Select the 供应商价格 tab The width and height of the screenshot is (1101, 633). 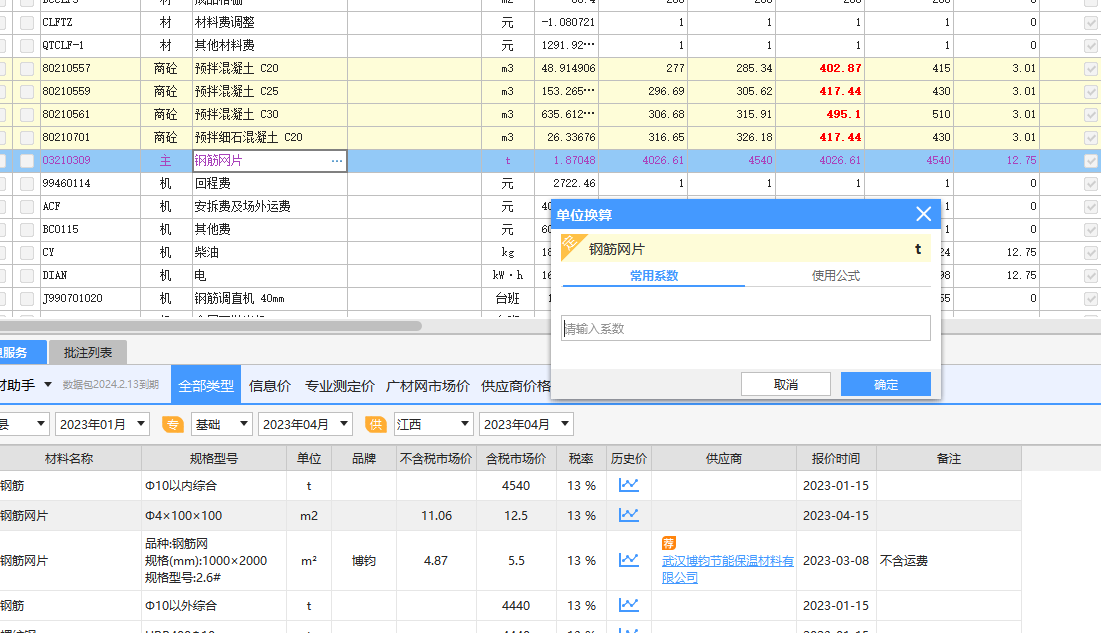tap(515, 386)
